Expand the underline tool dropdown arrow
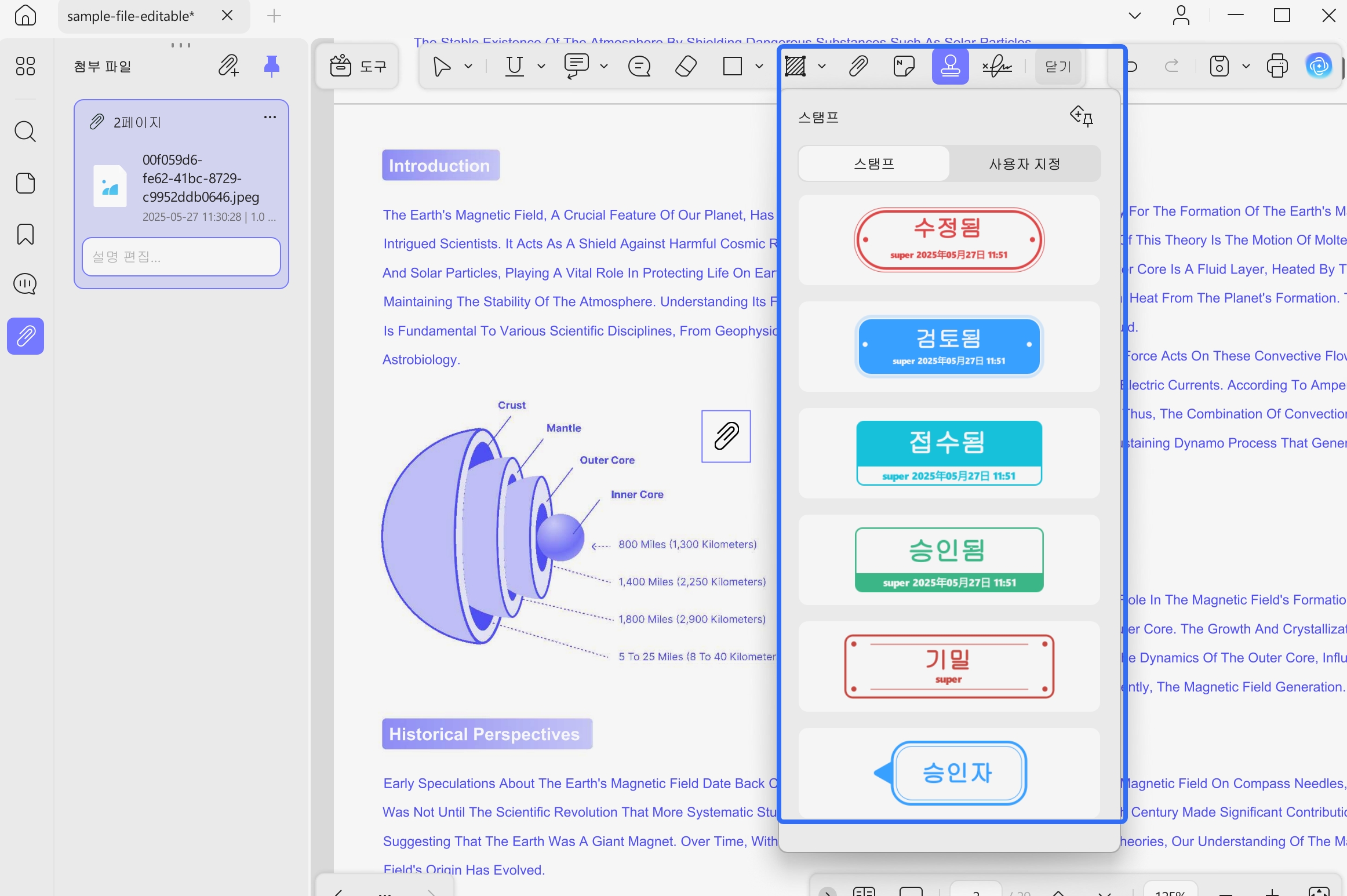1347x896 pixels. point(541,67)
